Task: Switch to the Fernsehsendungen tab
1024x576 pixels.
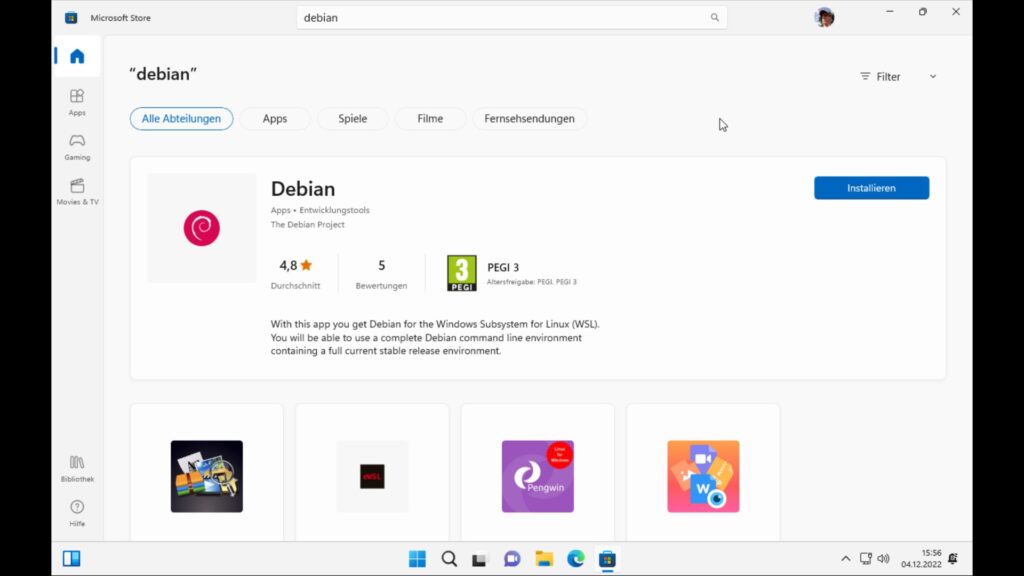Action: (x=530, y=119)
